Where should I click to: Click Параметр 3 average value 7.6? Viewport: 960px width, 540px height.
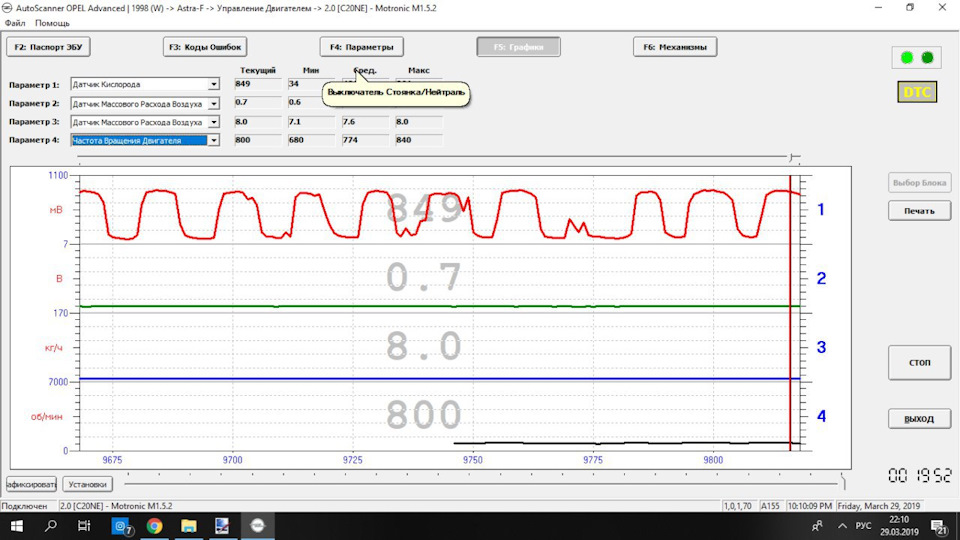click(x=365, y=122)
